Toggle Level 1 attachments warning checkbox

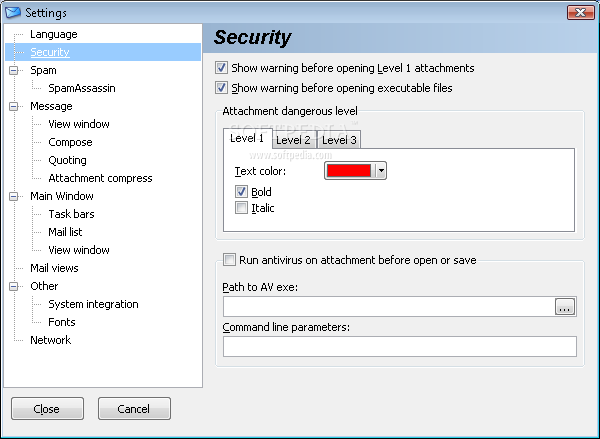(221, 68)
